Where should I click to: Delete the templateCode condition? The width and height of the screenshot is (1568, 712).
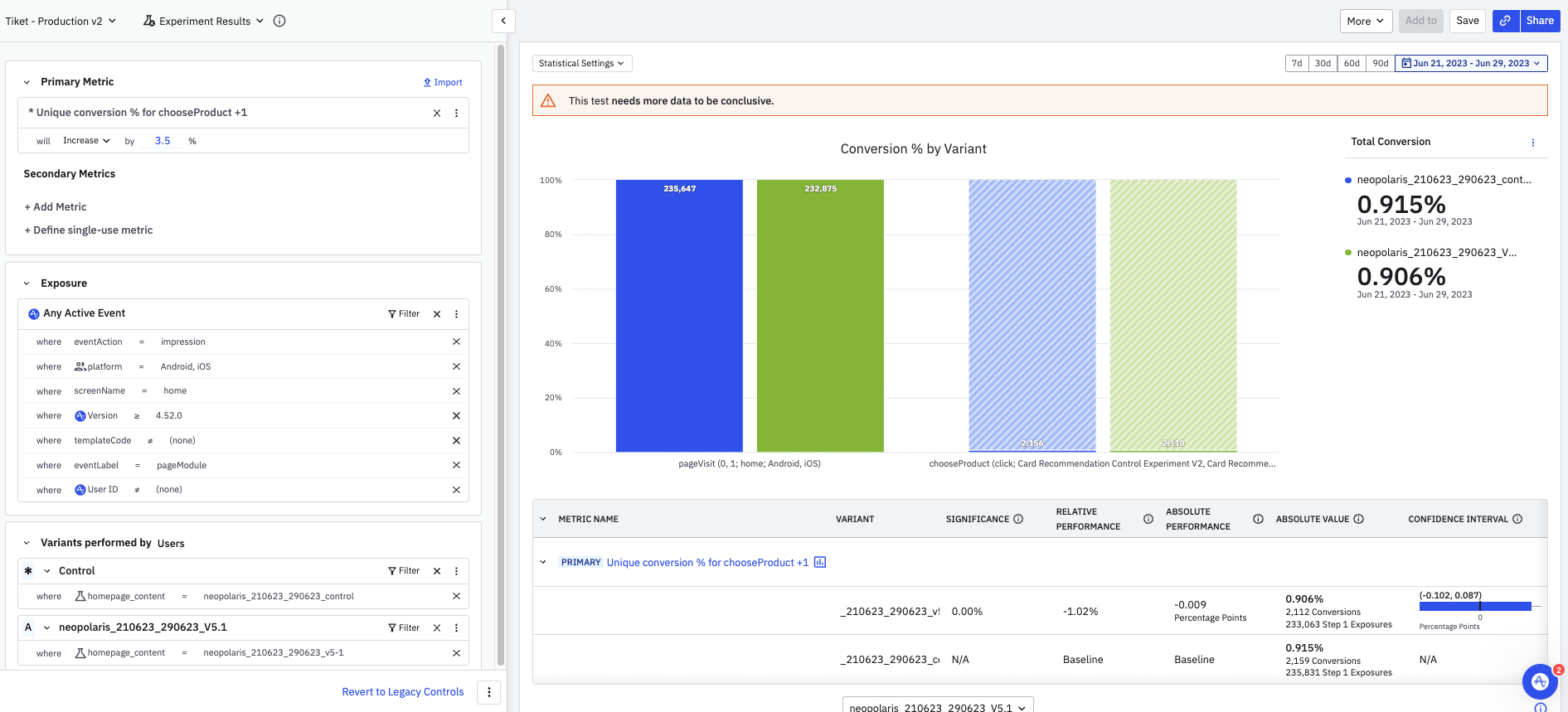coord(456,441)
